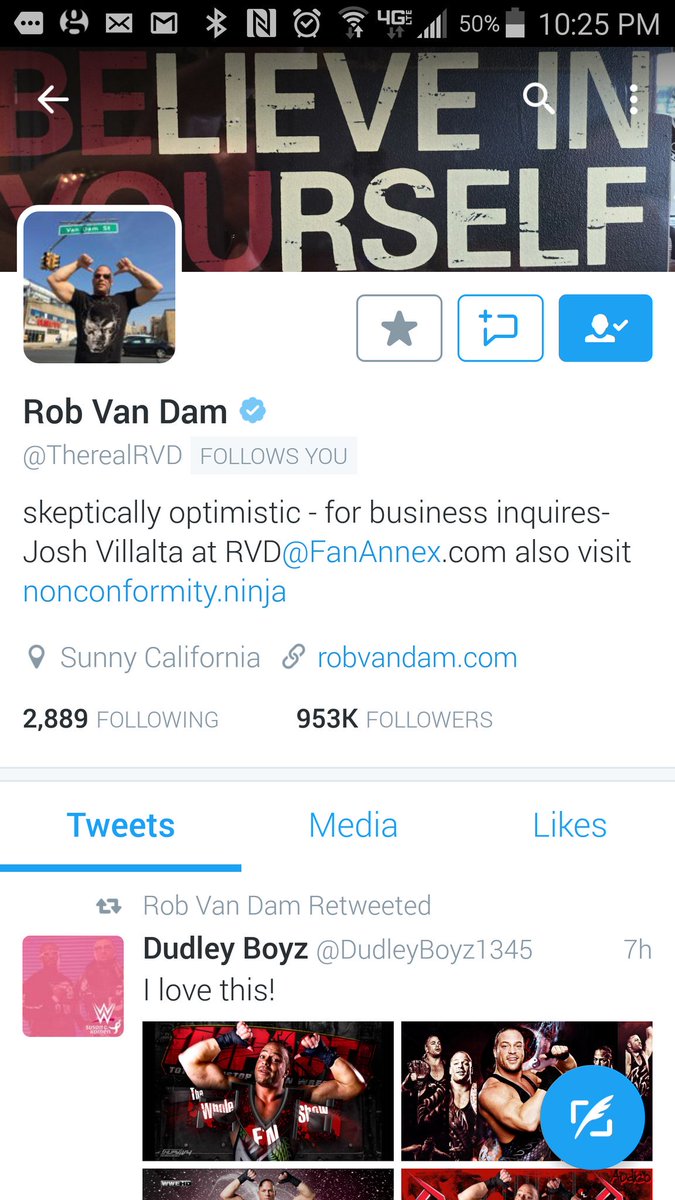Tap the blue verified badge
This screenshot has height=1200, width=675.
[252, 410]
